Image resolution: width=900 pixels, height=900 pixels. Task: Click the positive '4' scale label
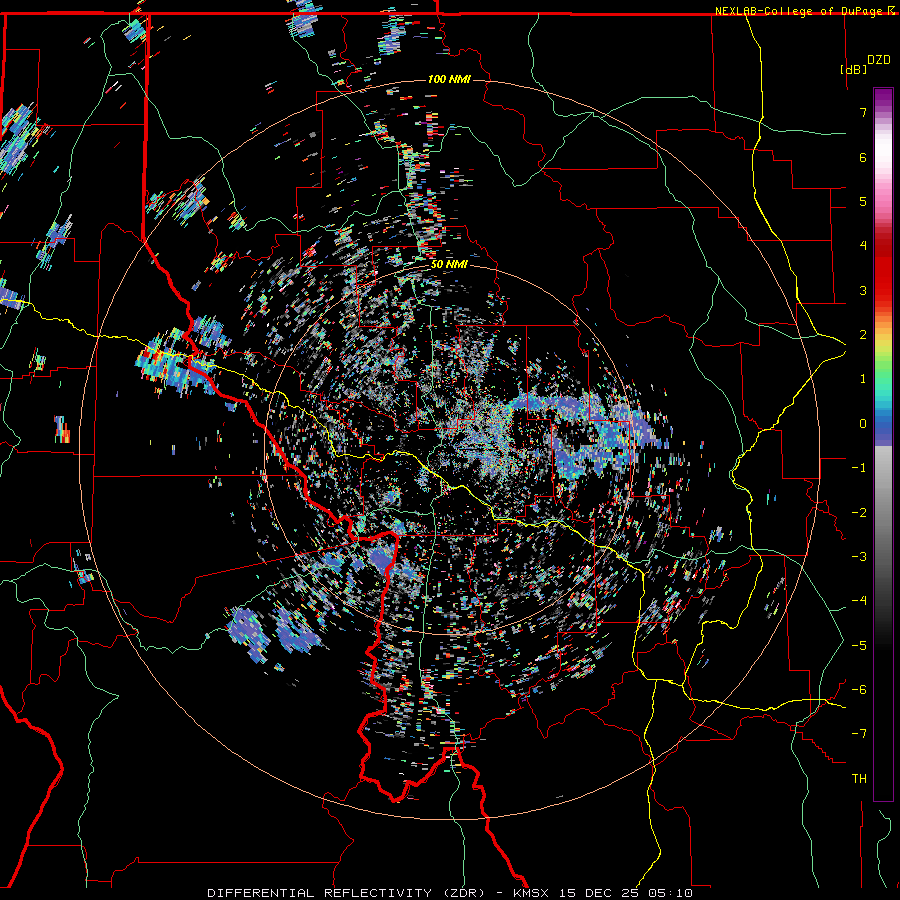(863, 246)
